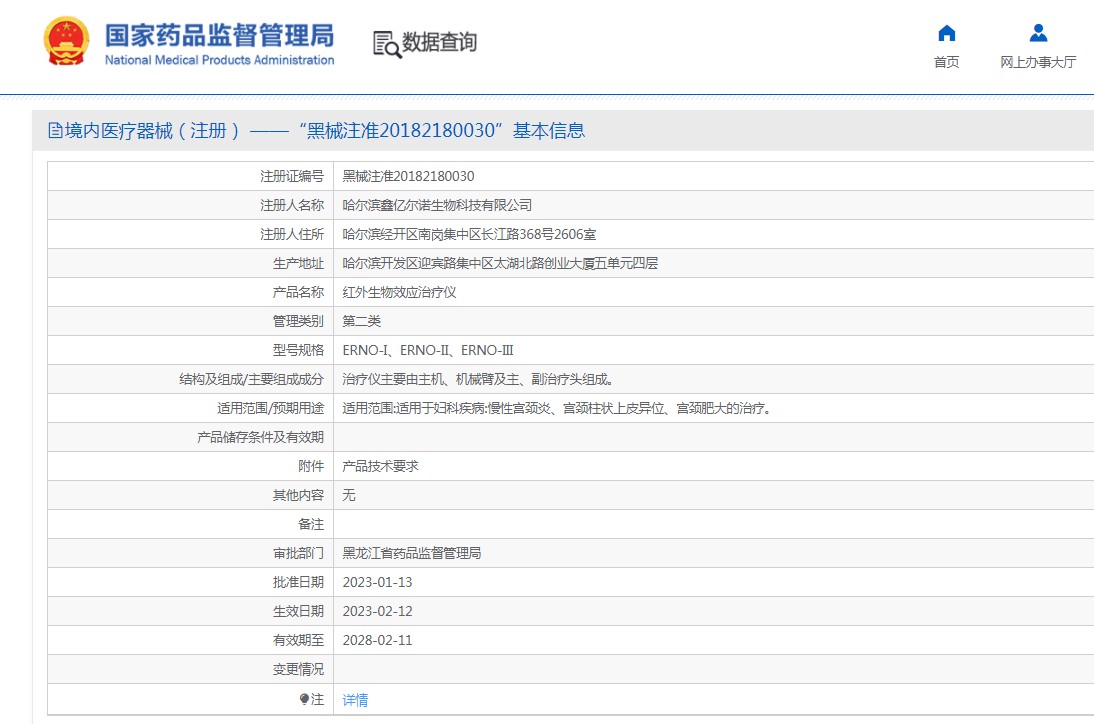Viewport: 1094px width, 724px height.
Task: Click the 型号规格 label
Action: click(298, 350)
